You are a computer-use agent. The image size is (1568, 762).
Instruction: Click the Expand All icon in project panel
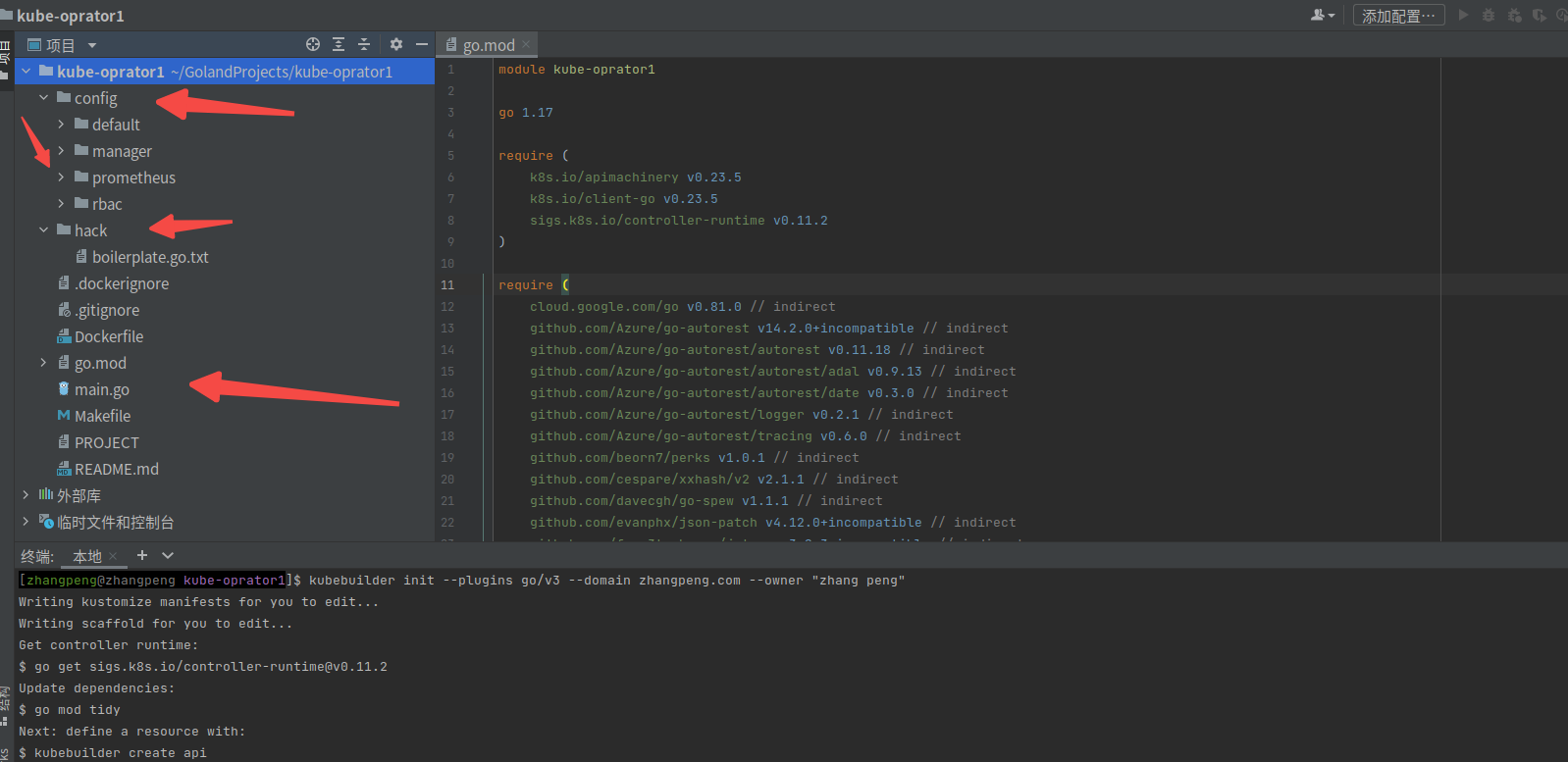(x=339, y=44)
